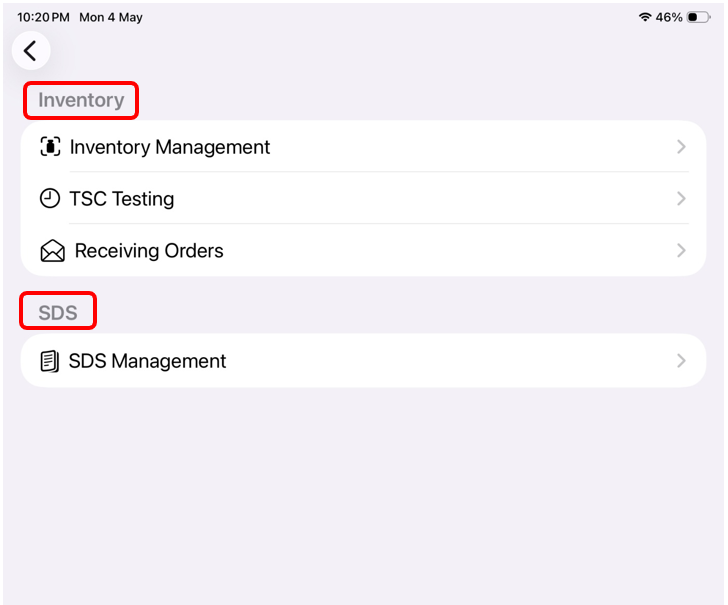Select the Inventory section header
Screen dimensions: 728x605
pyautogui.click(x=81, y=100)
